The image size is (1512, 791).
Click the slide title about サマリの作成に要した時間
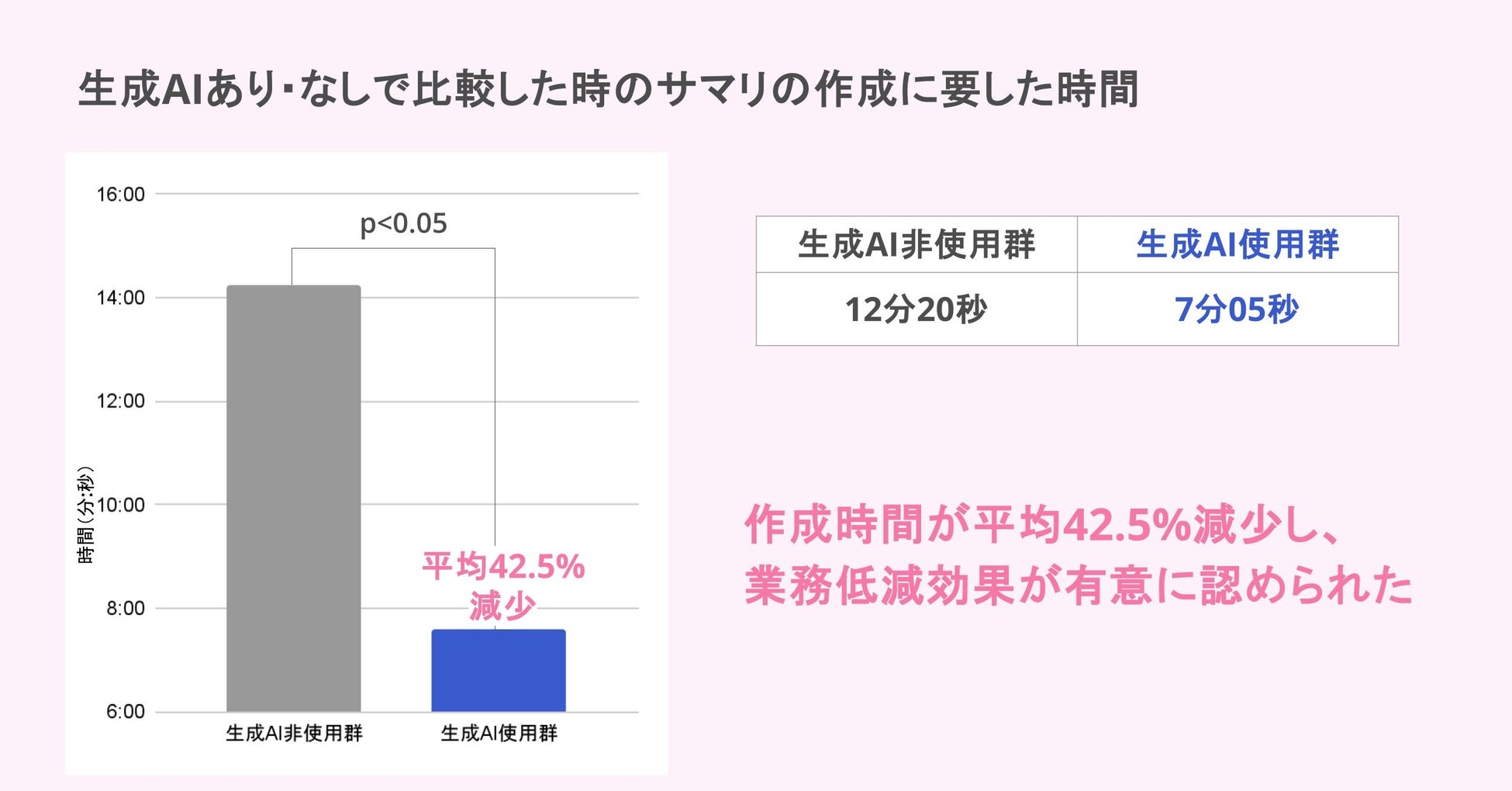pos(608,89)
